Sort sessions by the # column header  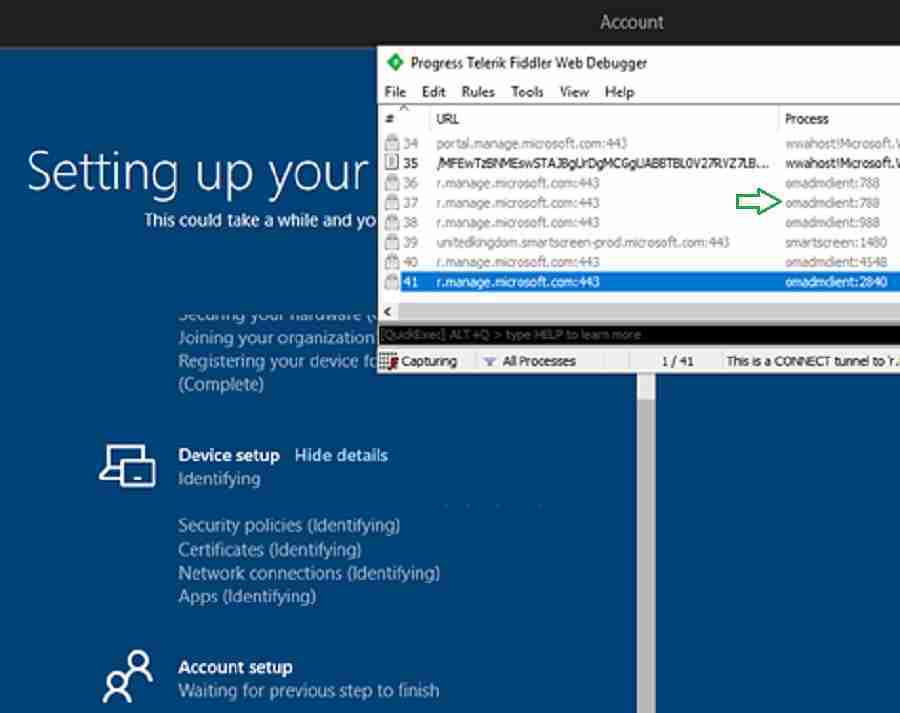[389, 119]
